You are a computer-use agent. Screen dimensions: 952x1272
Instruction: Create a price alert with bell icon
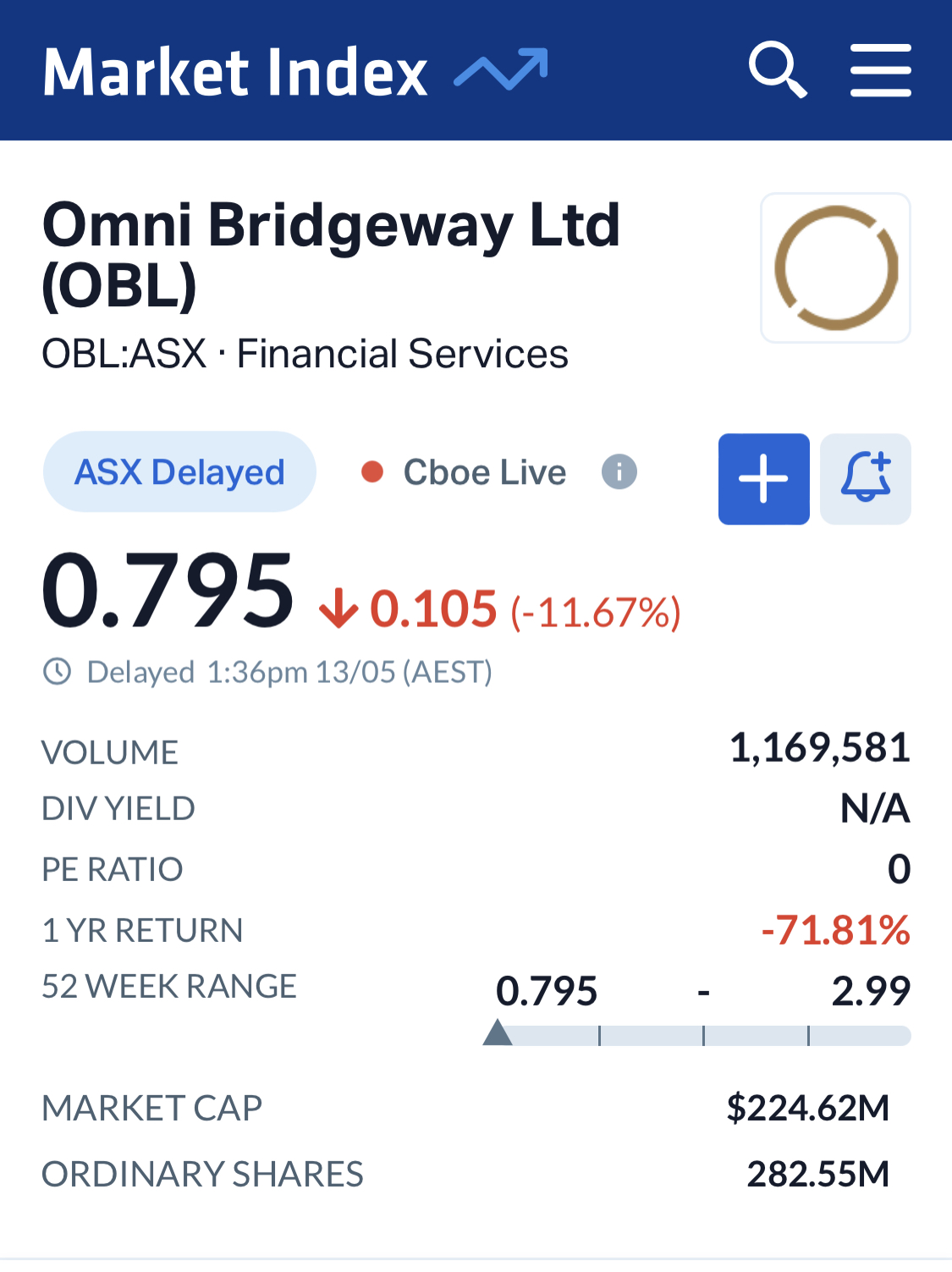865,479
